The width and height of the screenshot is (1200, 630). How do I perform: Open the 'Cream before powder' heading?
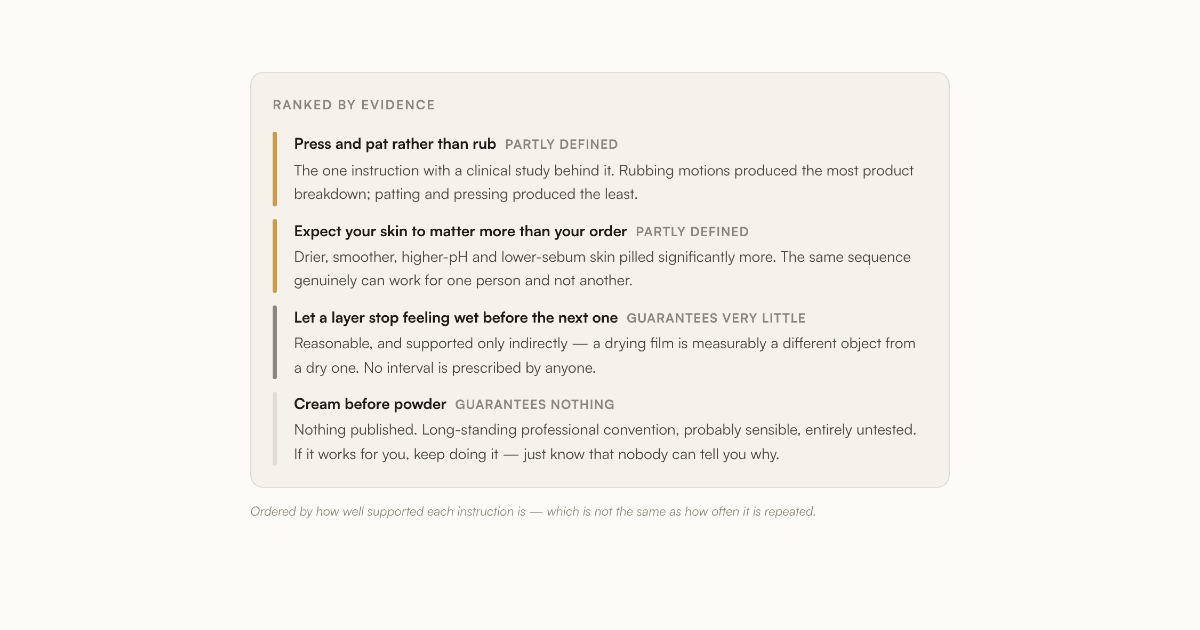pos(370,404)
